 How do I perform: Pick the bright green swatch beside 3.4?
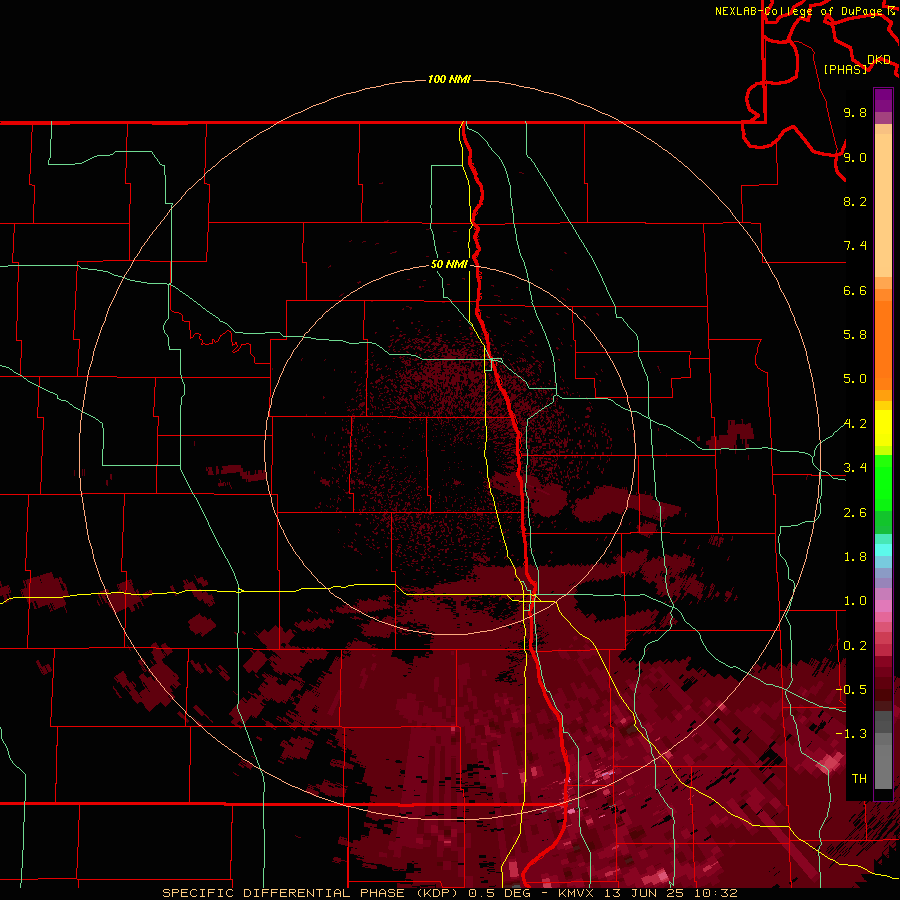click(883, 482)
